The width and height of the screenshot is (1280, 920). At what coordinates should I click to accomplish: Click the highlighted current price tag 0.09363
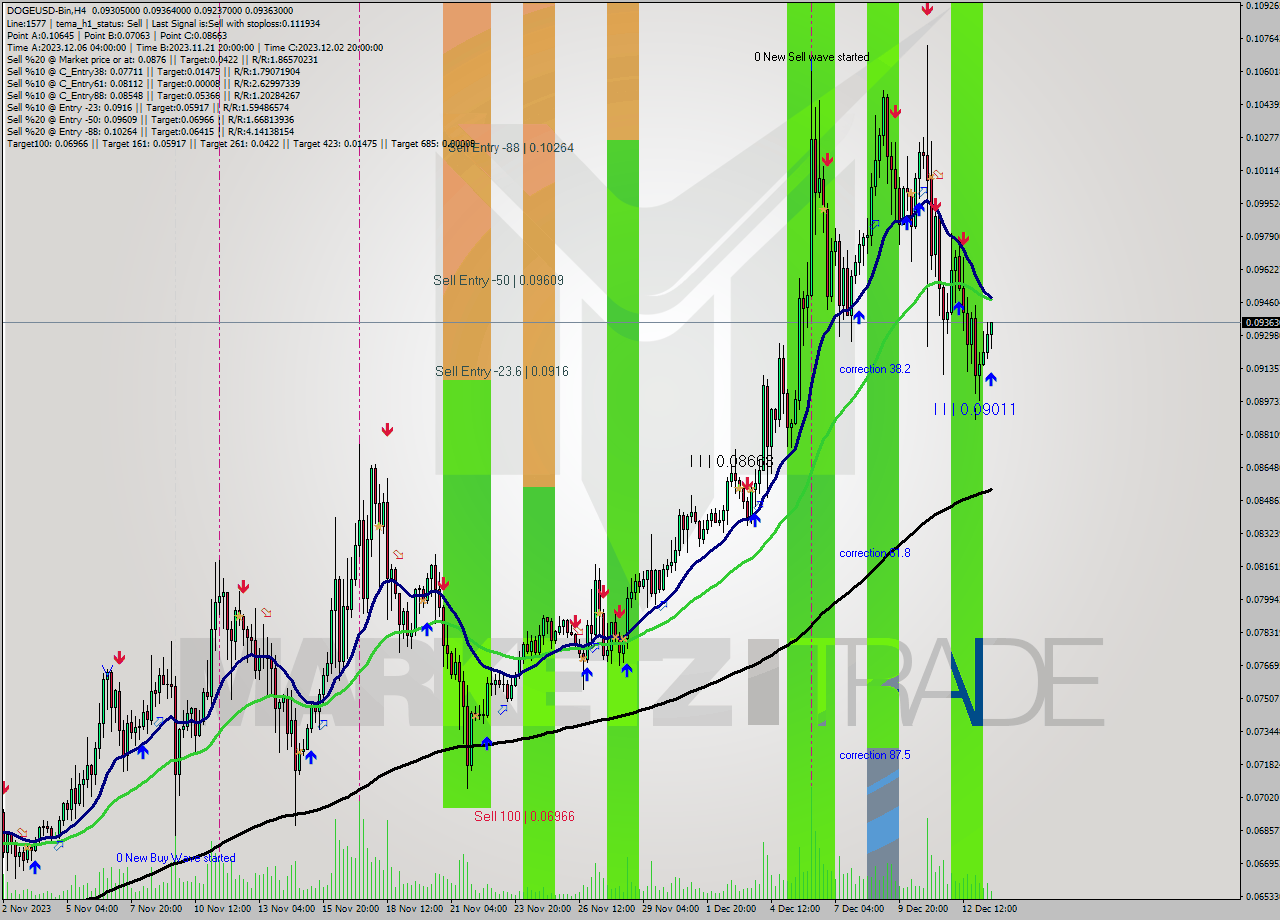click(x=1260, y=322)
